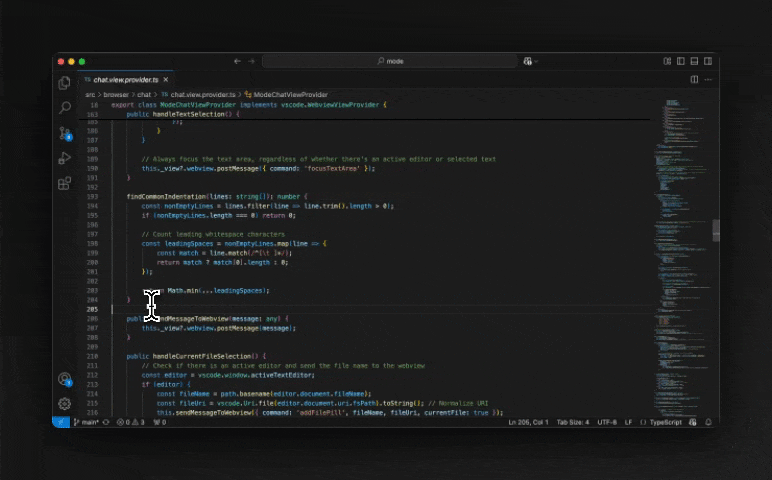Click 'vscode.window.activeTextEditor' on line 212
This screenshot has height=480, width=772.
point(256,375)
